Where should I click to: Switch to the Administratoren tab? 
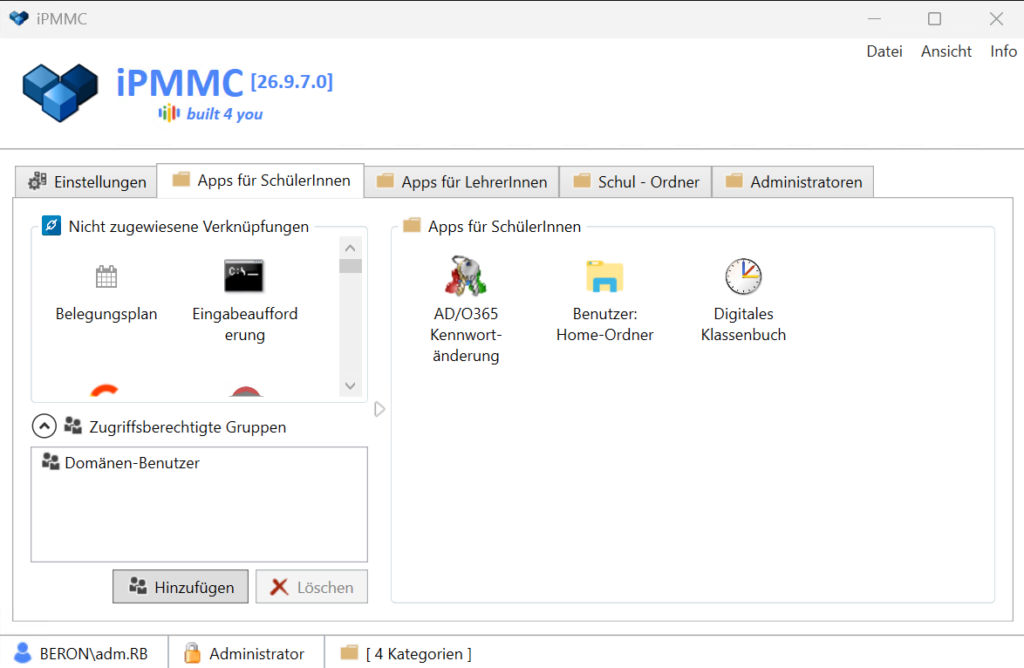(793, 182)
